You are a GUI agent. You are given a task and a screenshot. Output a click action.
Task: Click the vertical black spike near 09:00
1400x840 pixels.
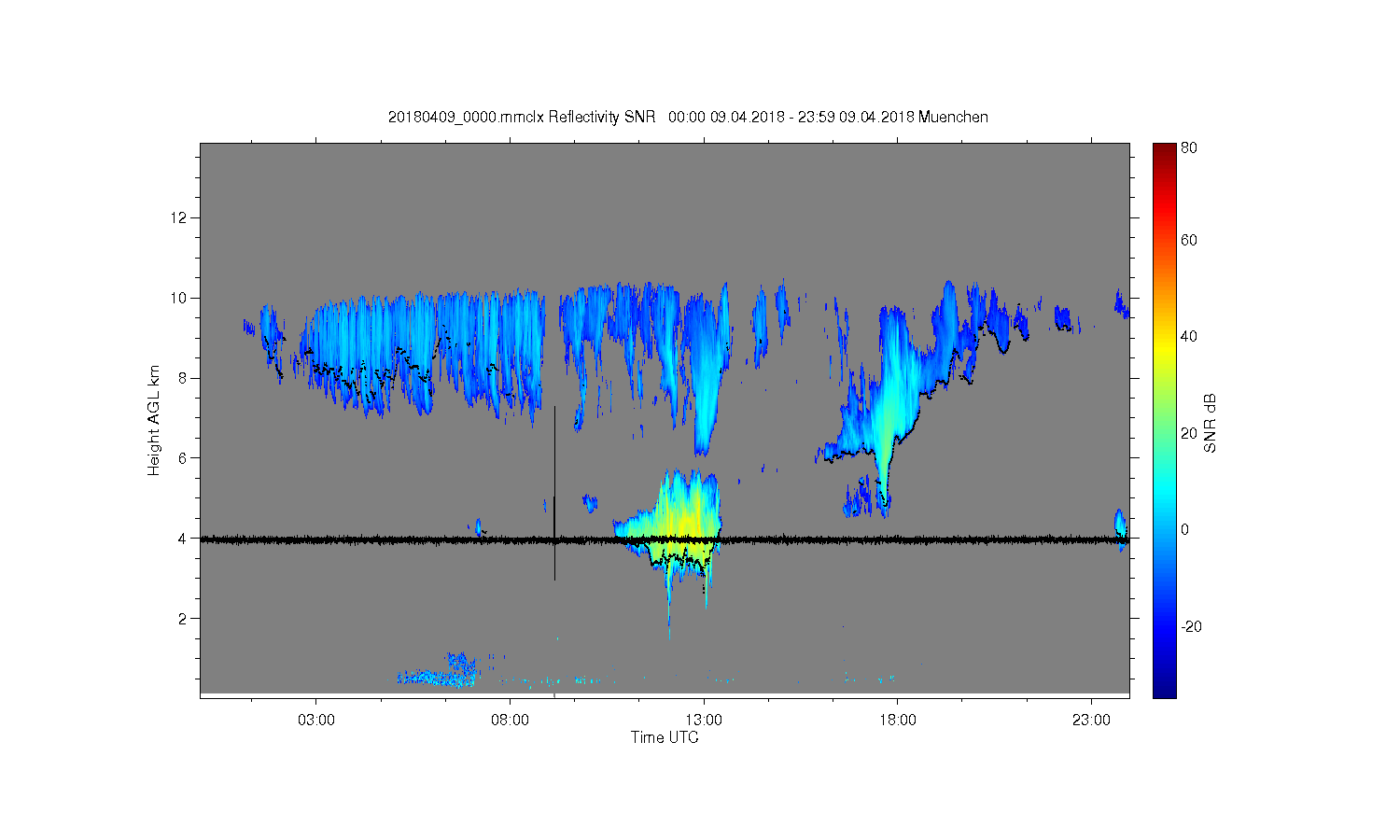click(x=554, y=493)
